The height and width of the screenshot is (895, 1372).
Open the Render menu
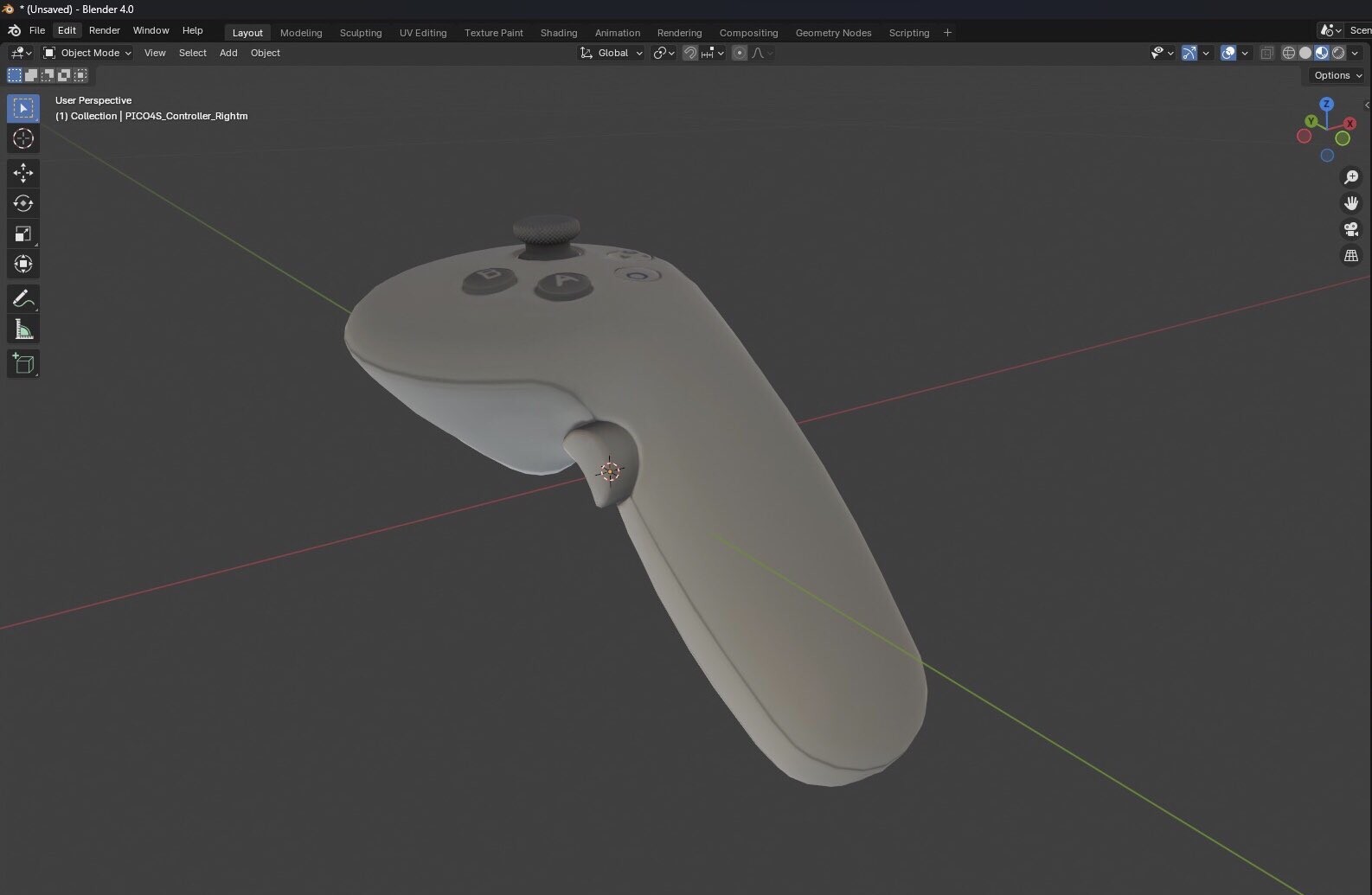click(105, 30)
